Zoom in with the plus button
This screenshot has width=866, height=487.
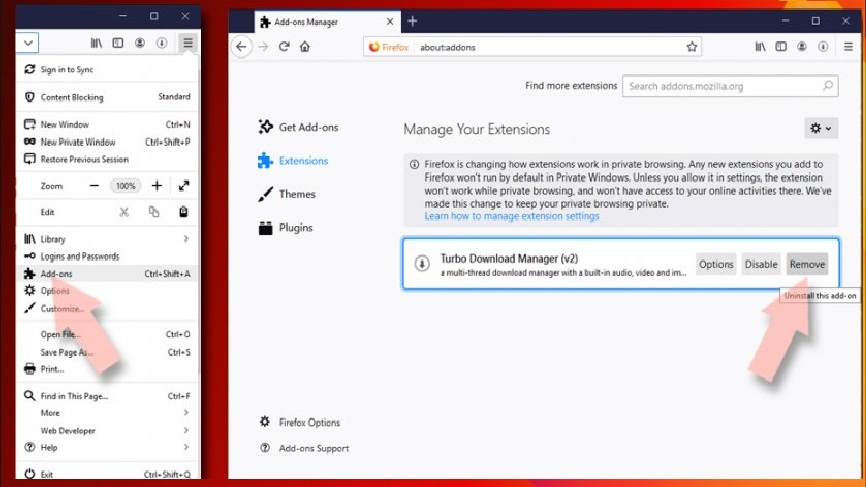[157, 186]
